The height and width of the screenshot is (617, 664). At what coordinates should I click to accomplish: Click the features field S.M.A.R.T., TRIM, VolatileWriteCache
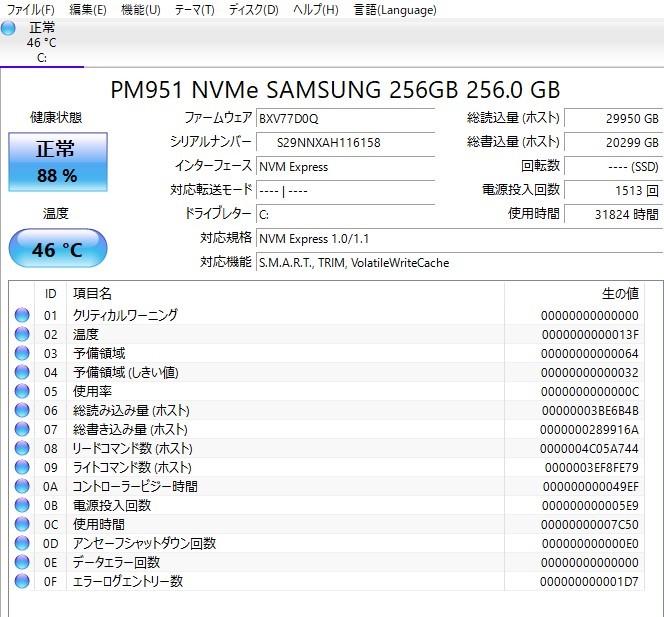click(459, 263)
